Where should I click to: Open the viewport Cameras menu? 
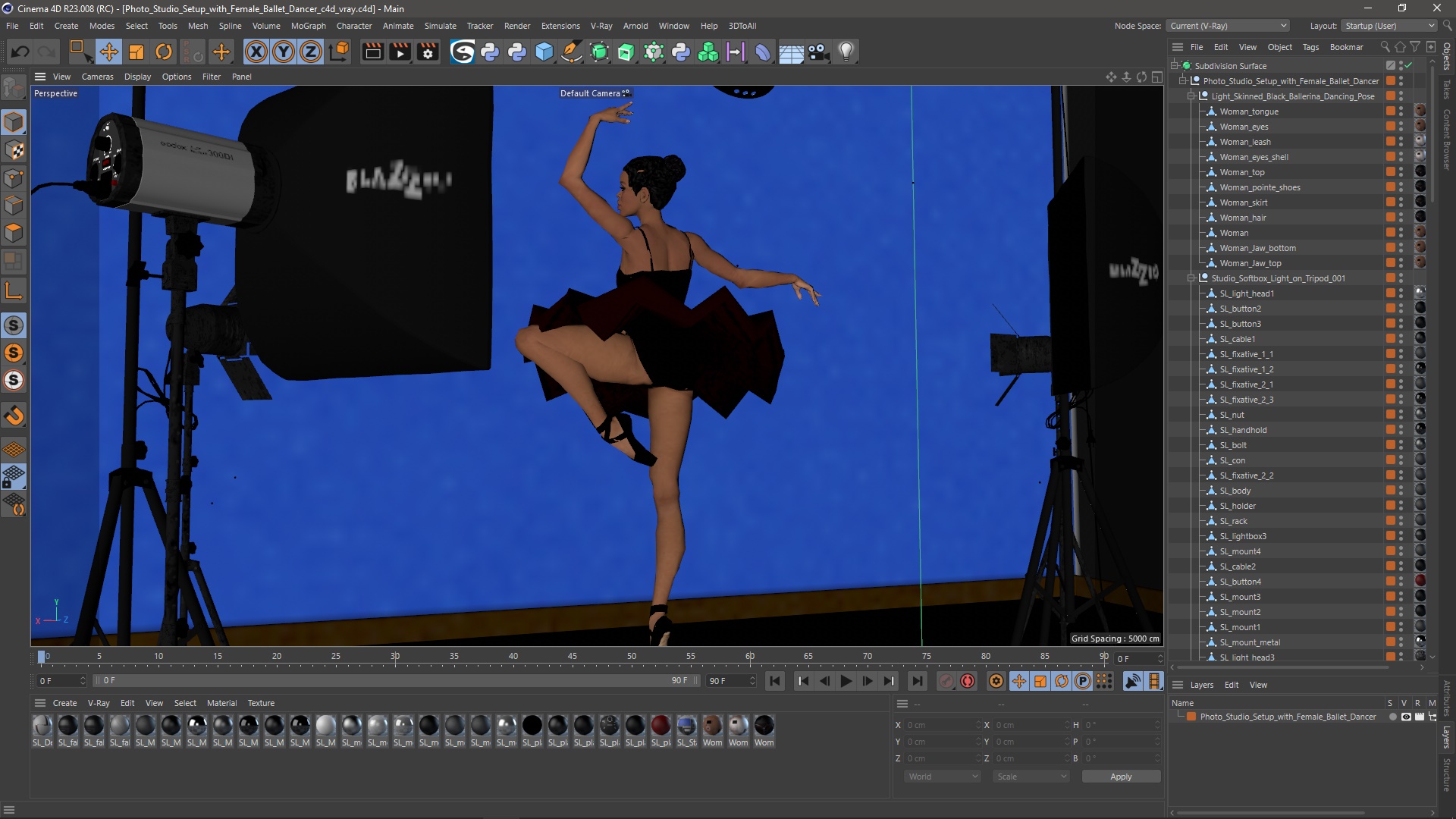click(97, 77)
